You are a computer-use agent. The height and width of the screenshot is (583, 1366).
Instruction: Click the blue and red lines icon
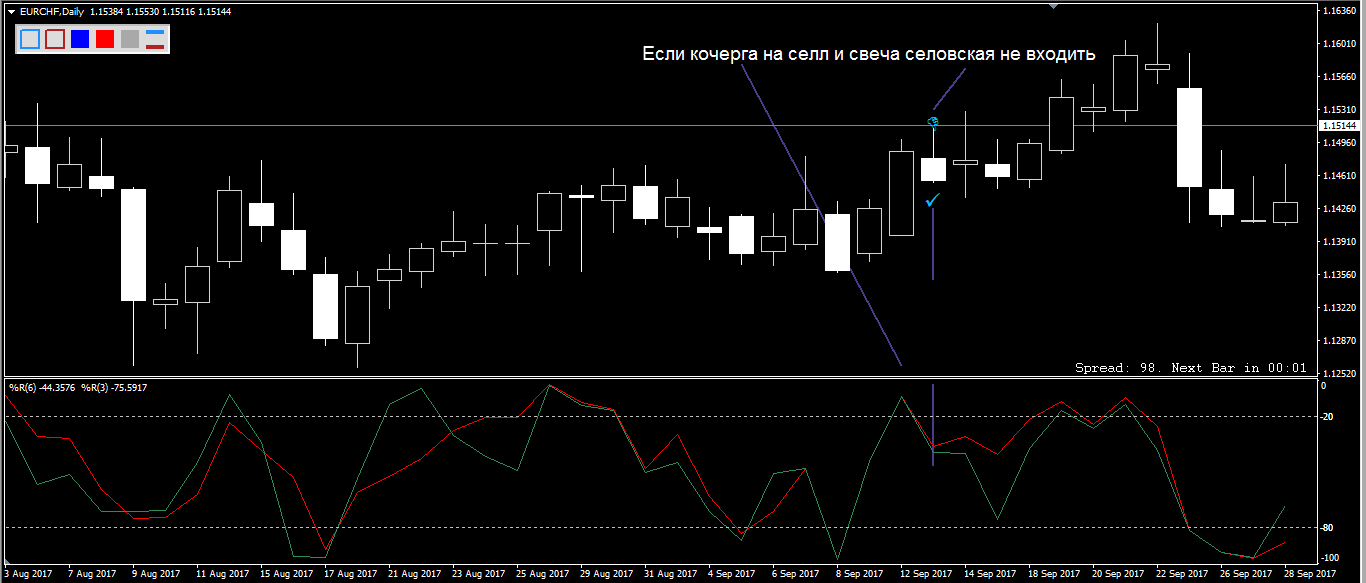click(155, 39)
